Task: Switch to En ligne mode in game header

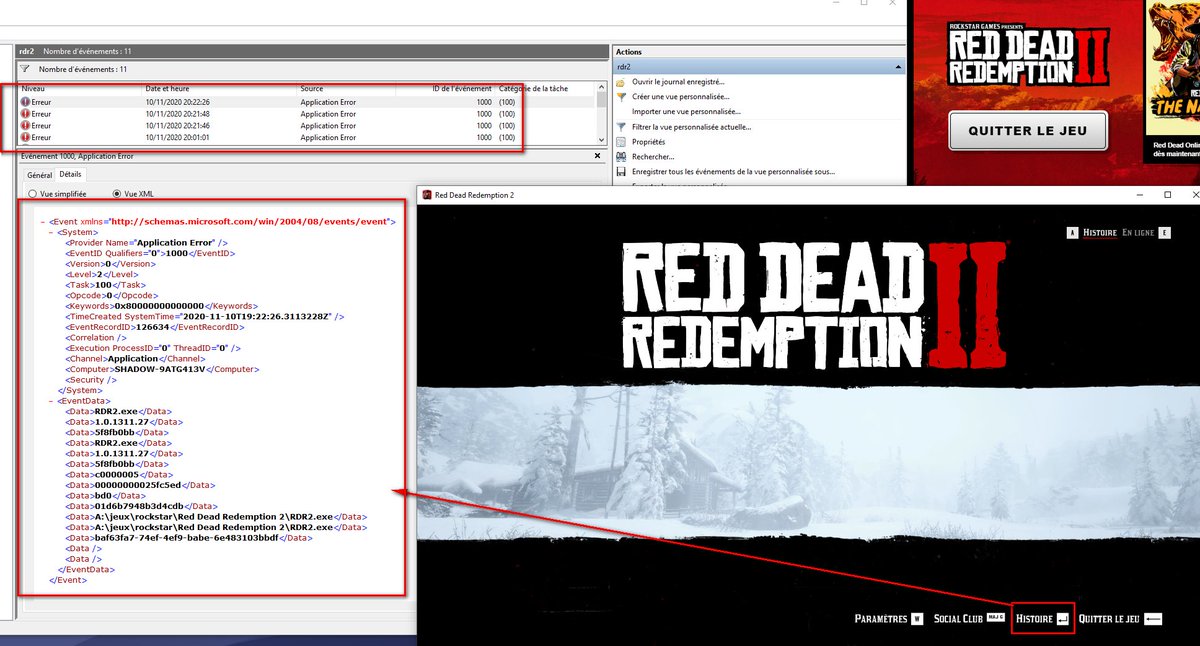Action: (1138, 233)
